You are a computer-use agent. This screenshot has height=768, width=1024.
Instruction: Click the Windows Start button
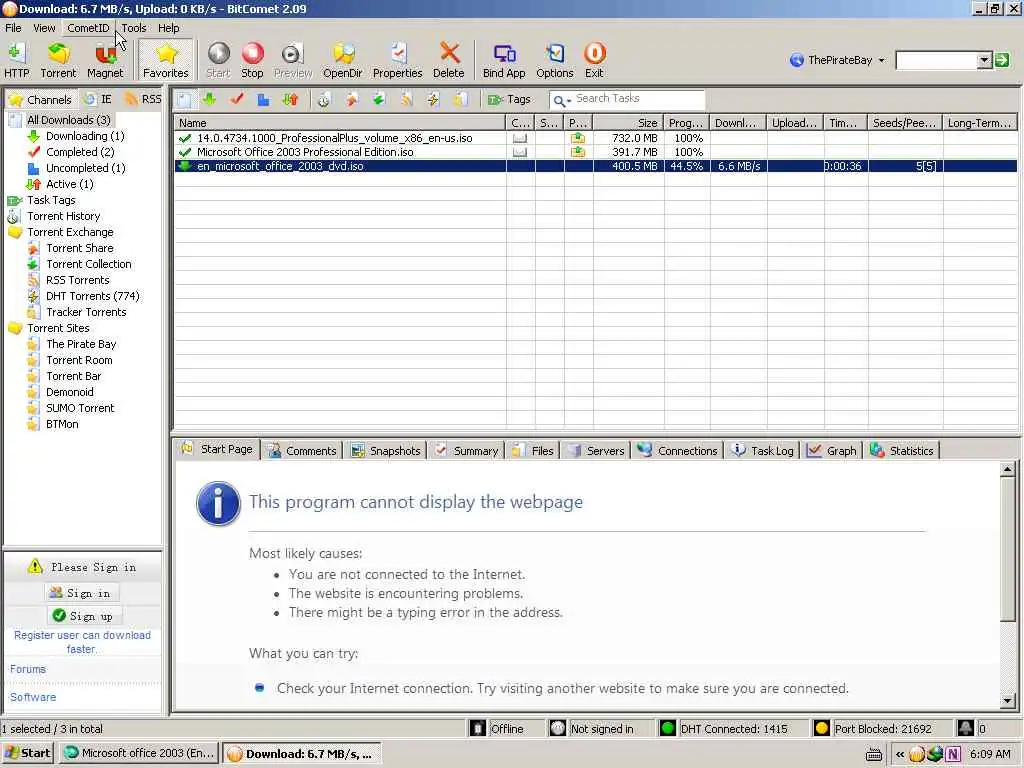pyautogui.click(x=27, y=753)
